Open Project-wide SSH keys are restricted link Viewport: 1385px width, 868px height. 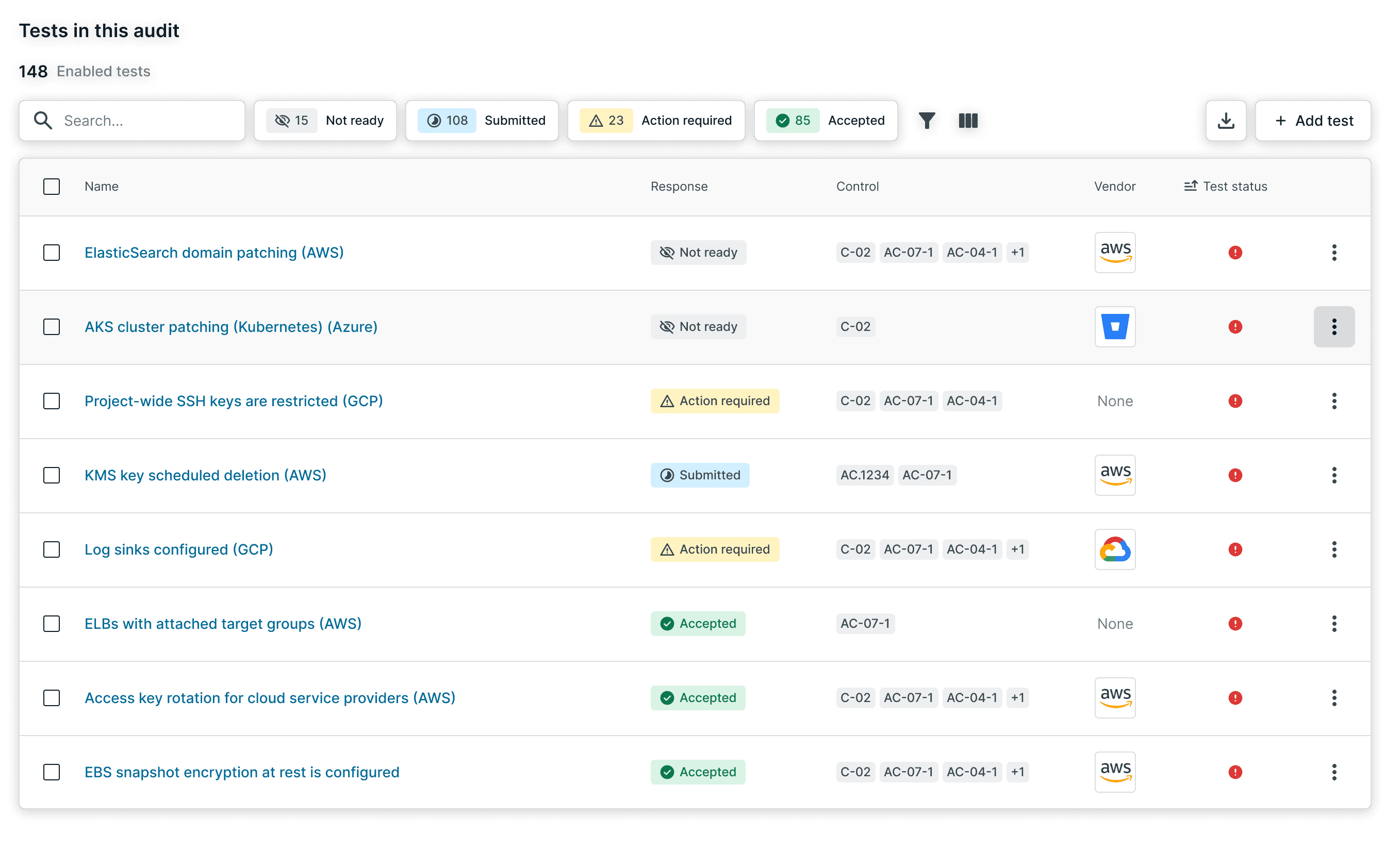click(x=234, y=400)
